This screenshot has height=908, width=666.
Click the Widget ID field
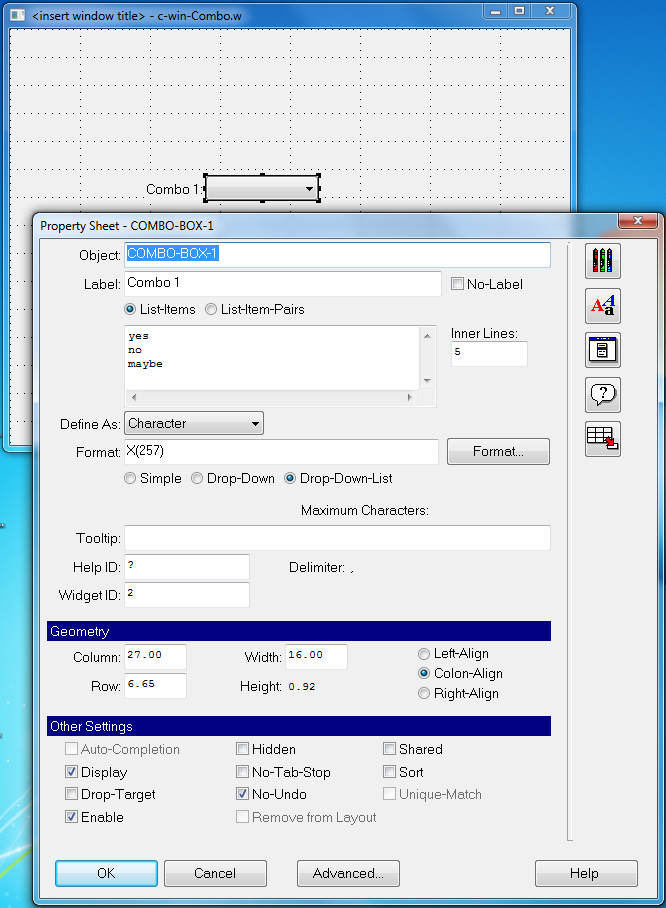coord(187,595)
